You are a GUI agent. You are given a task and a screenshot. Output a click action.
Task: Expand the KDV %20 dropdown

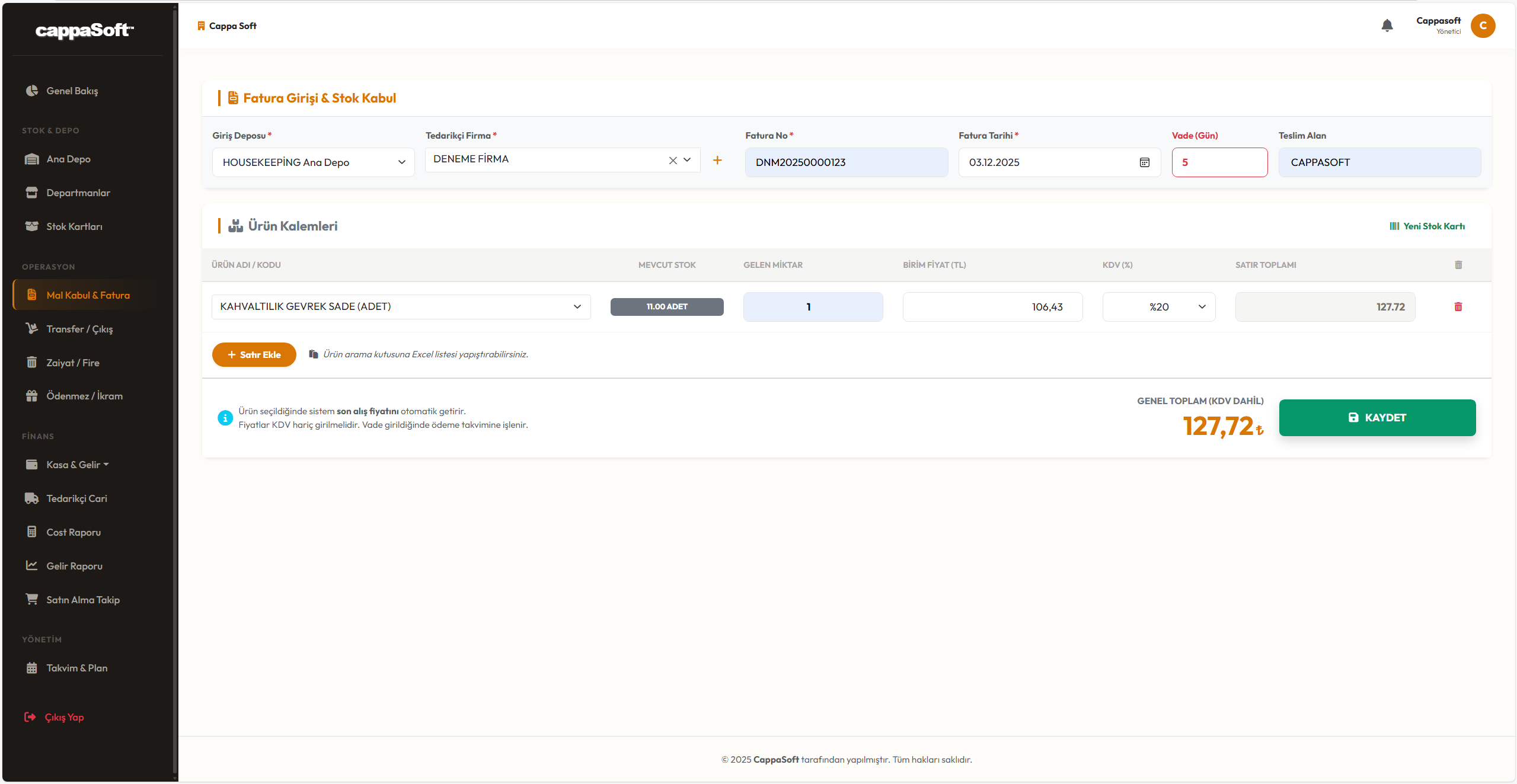tap(1158, 307)
